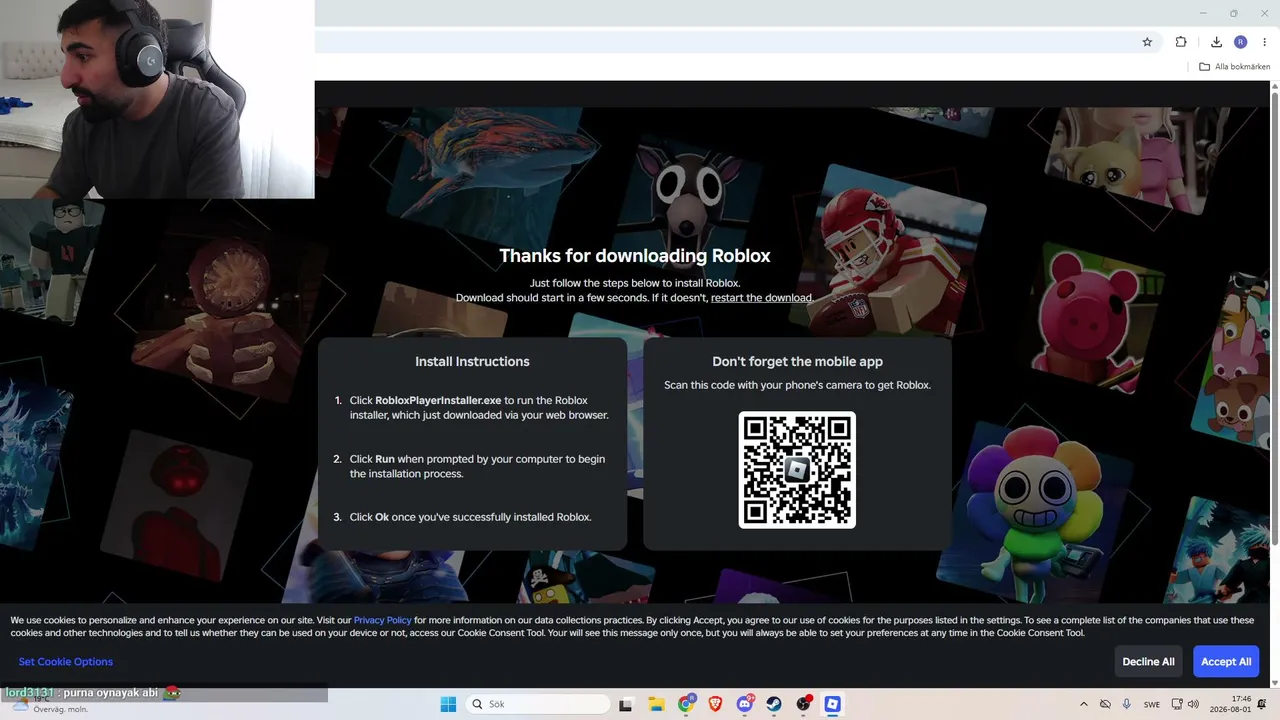Launch Brave browser from the taskbar
1280x720 pixels.
click(x=715, y=704)
